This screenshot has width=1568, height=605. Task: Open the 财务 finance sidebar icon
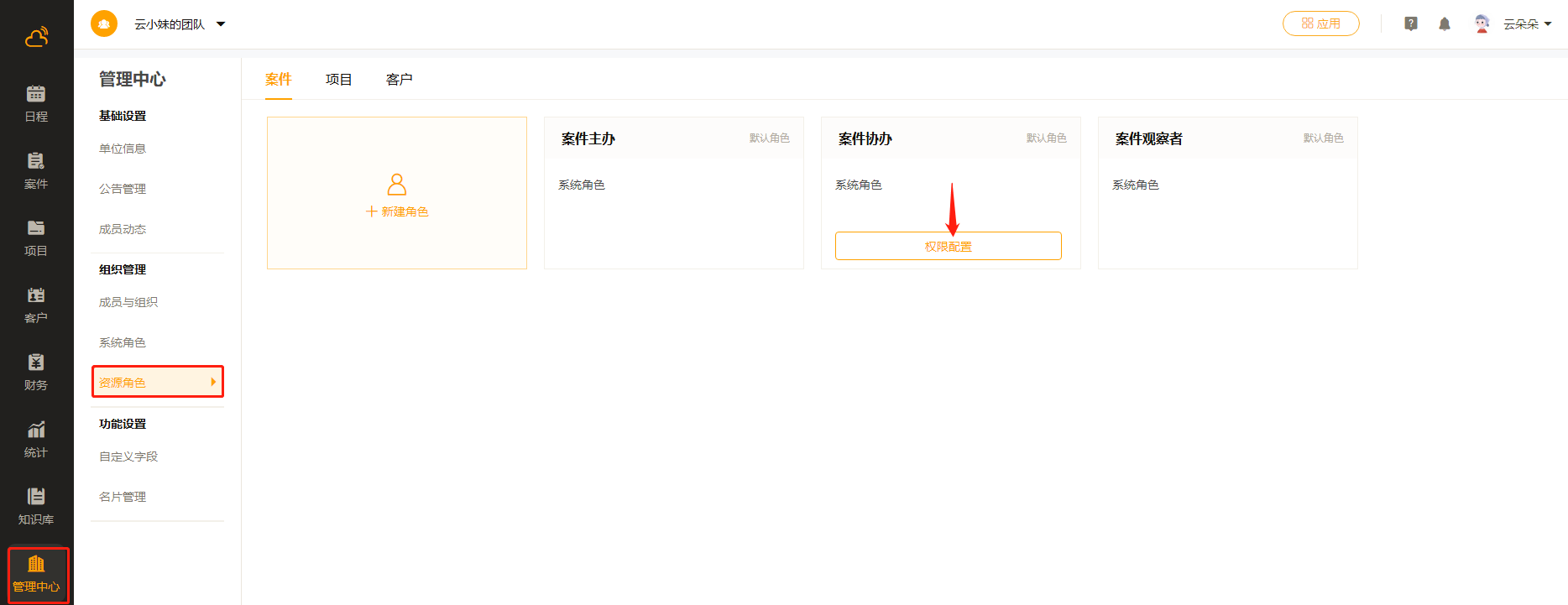pos(36,372)
